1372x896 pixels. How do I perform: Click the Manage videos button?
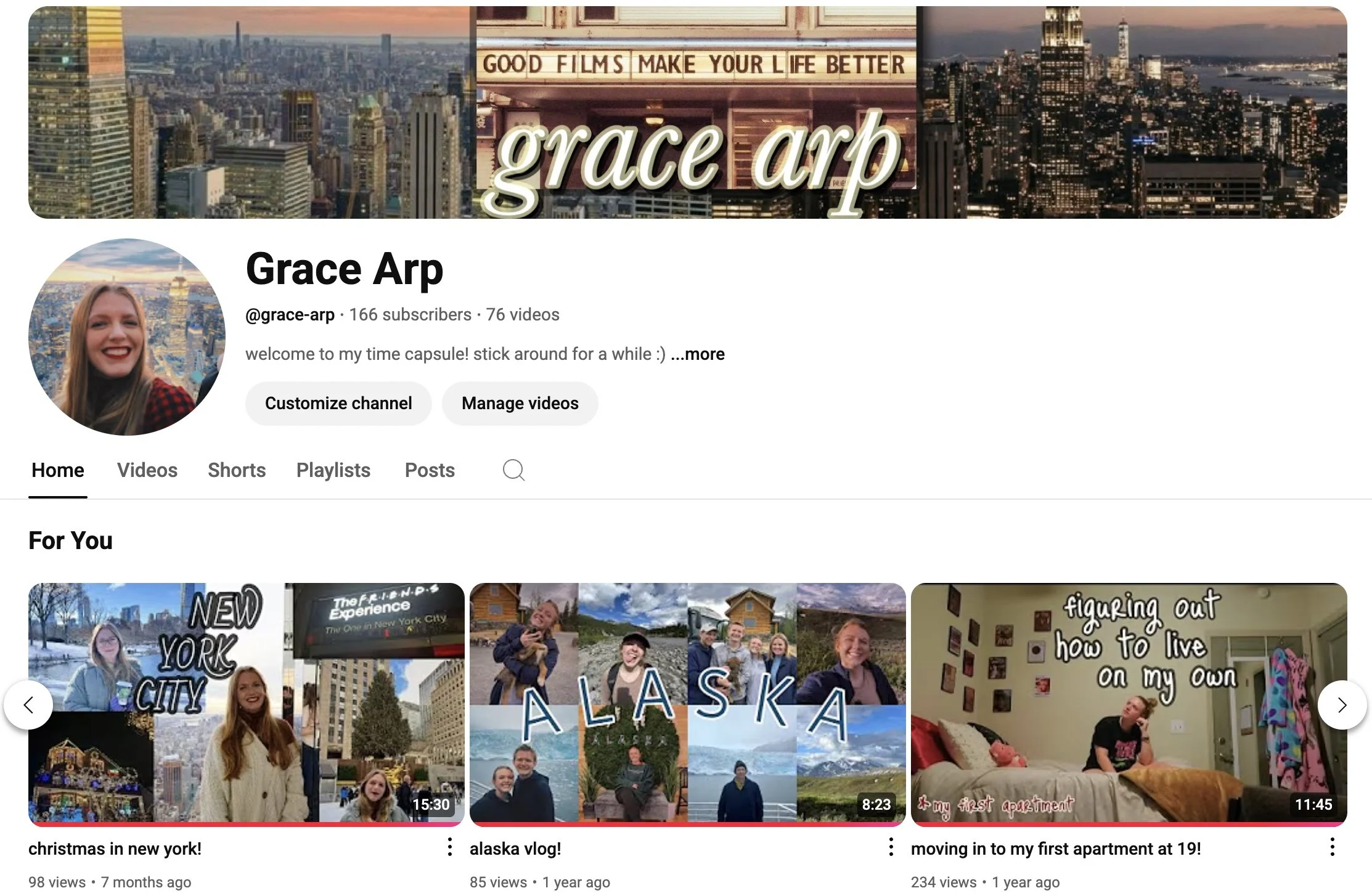(520, 403)
